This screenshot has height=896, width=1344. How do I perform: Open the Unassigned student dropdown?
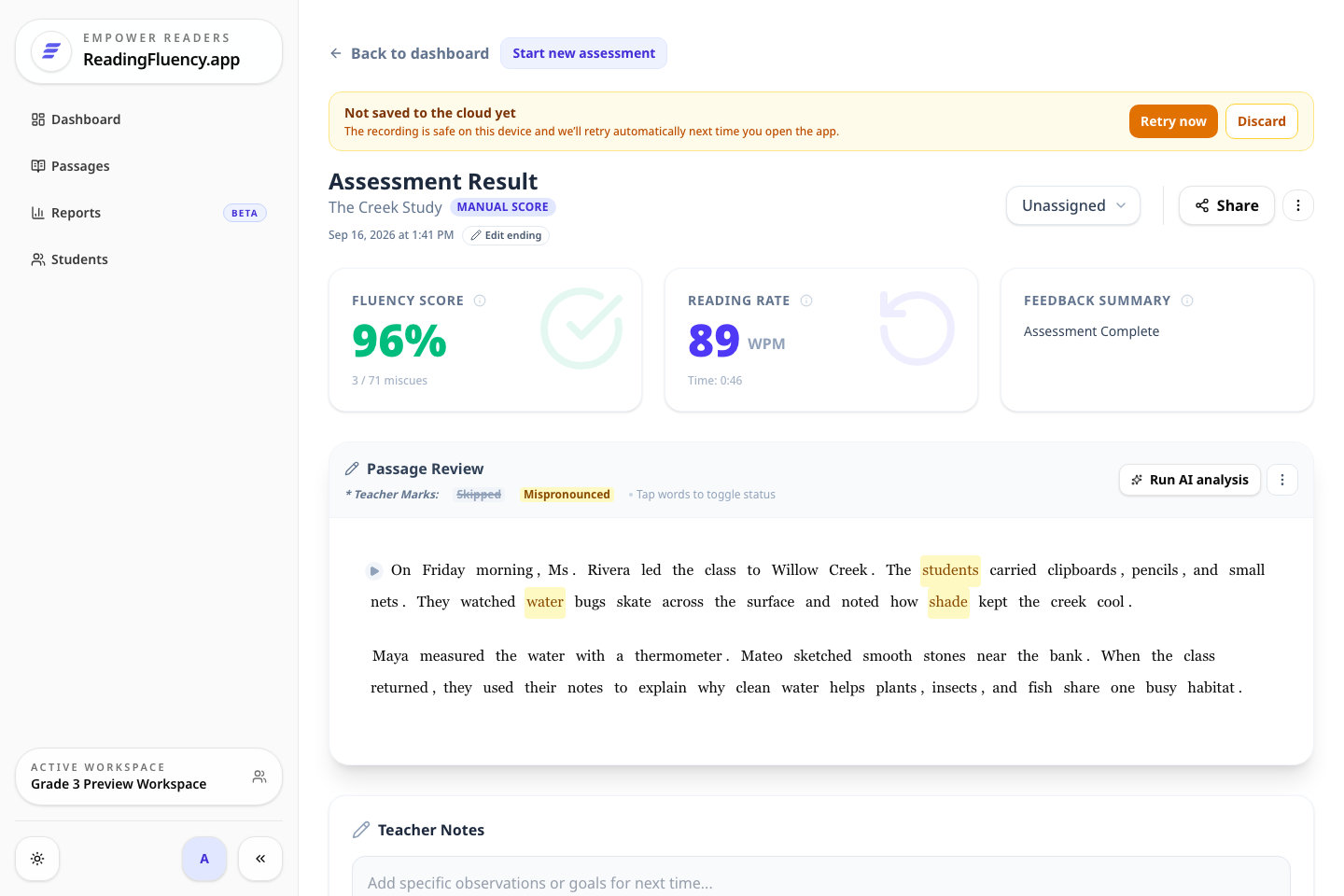1073,205
